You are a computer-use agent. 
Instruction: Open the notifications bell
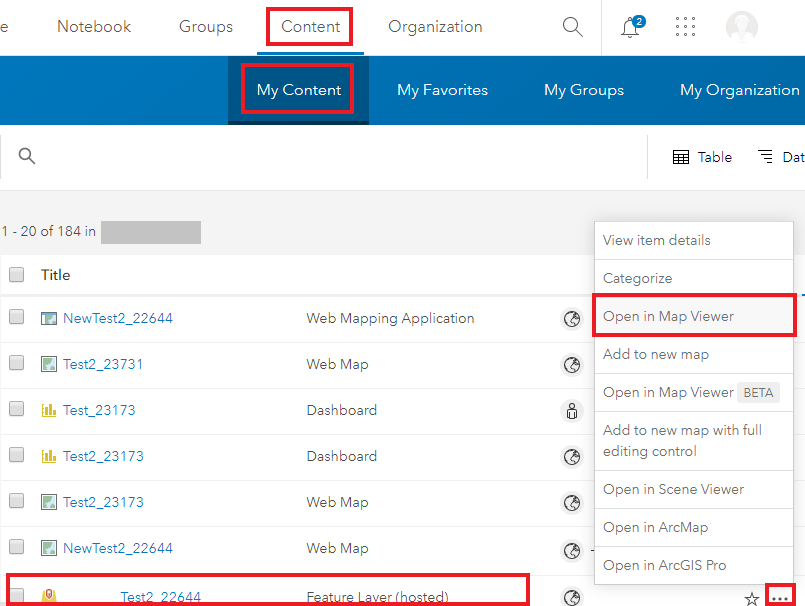pos(631,27)
